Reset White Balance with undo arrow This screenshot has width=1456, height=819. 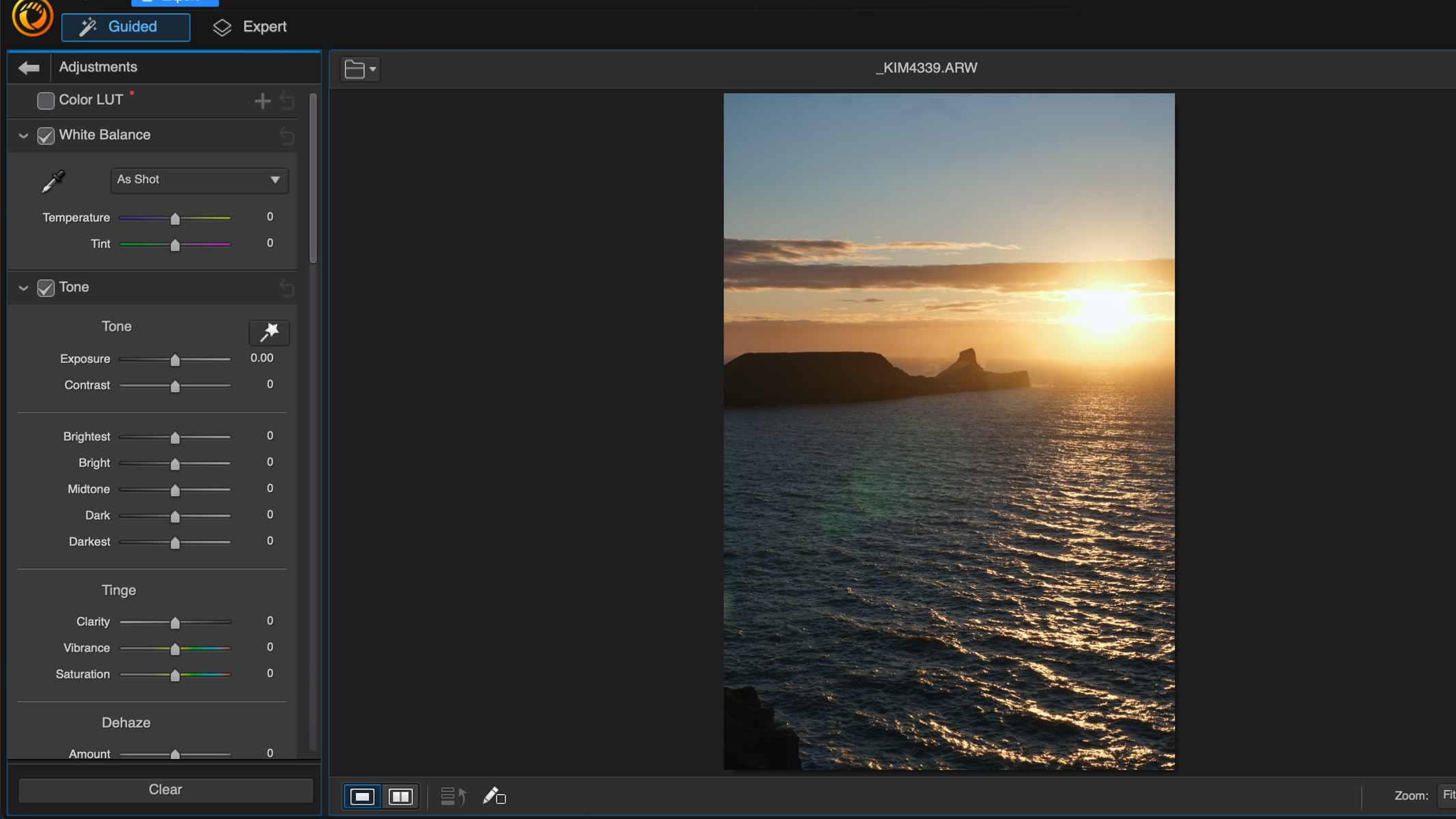(x=287, y=136)
